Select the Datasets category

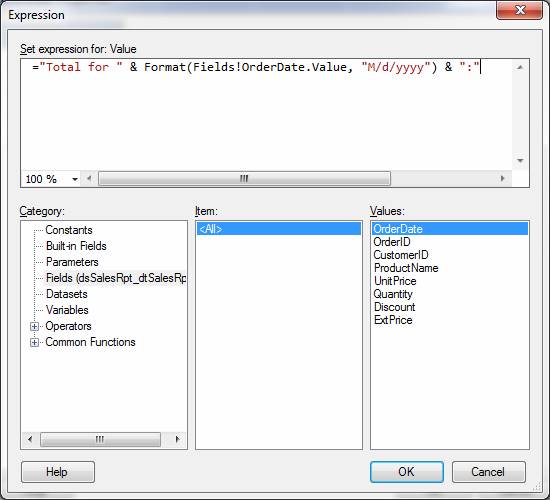coord(67,294)
